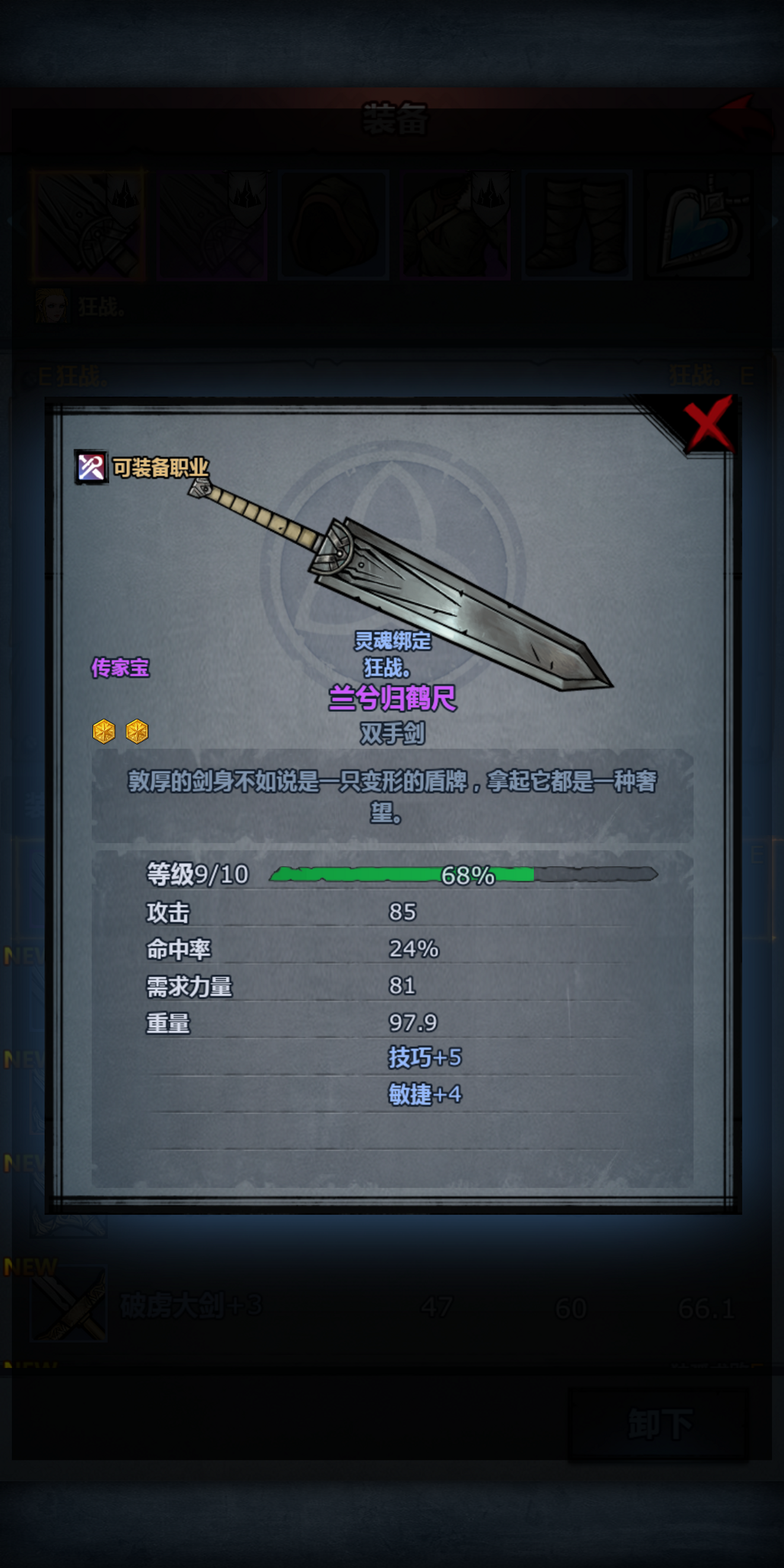Image resolution: width=784 pixels, height=1568 pixels.
Task: Select the second weapon slot icon
Action: [x=211, y=225]
